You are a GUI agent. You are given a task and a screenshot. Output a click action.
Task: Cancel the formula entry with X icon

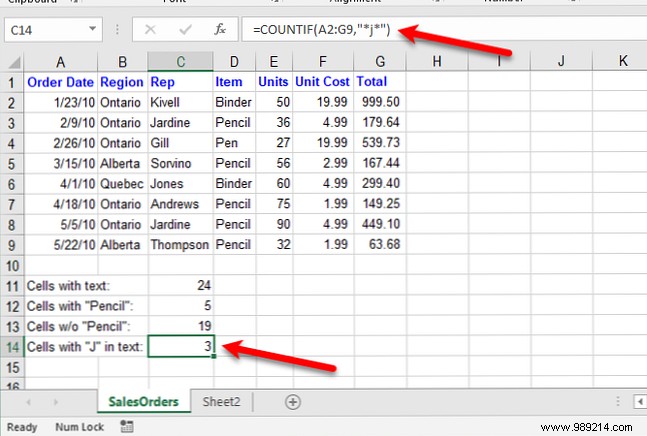click(x=150, y=29)
